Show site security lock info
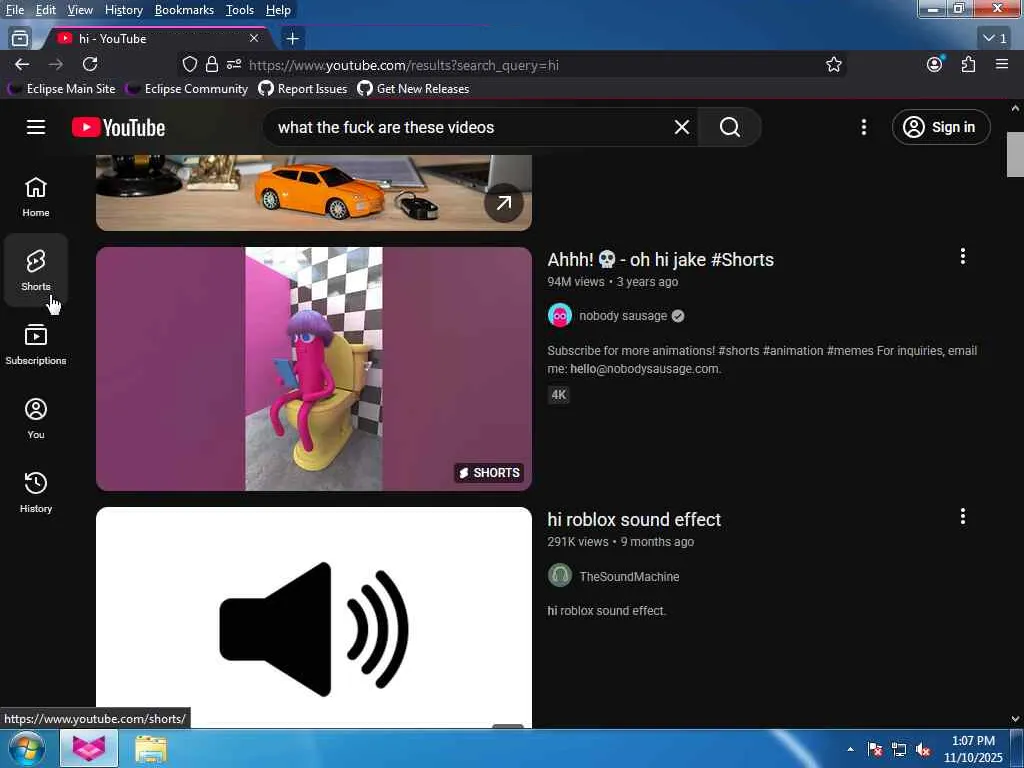The height and width of the screenshot is (768, 1024). tap(212, 64)
